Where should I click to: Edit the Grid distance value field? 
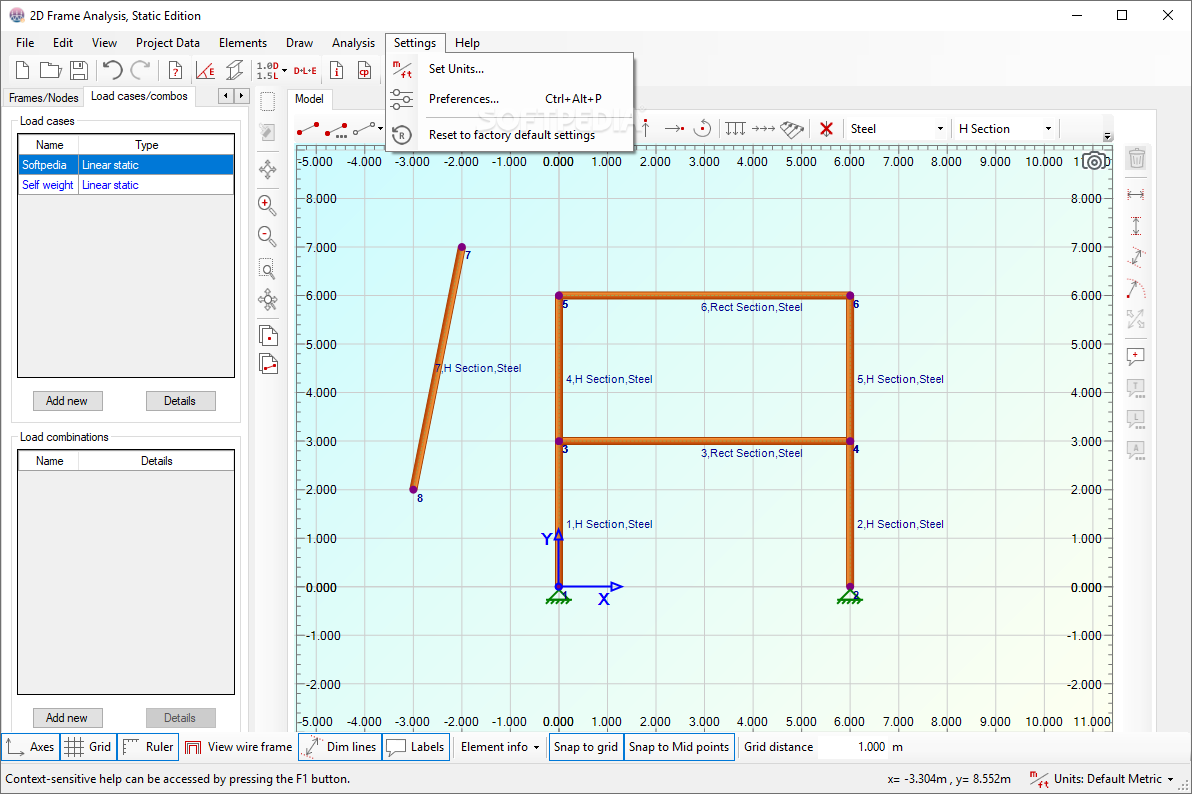[x=853, y=747]
